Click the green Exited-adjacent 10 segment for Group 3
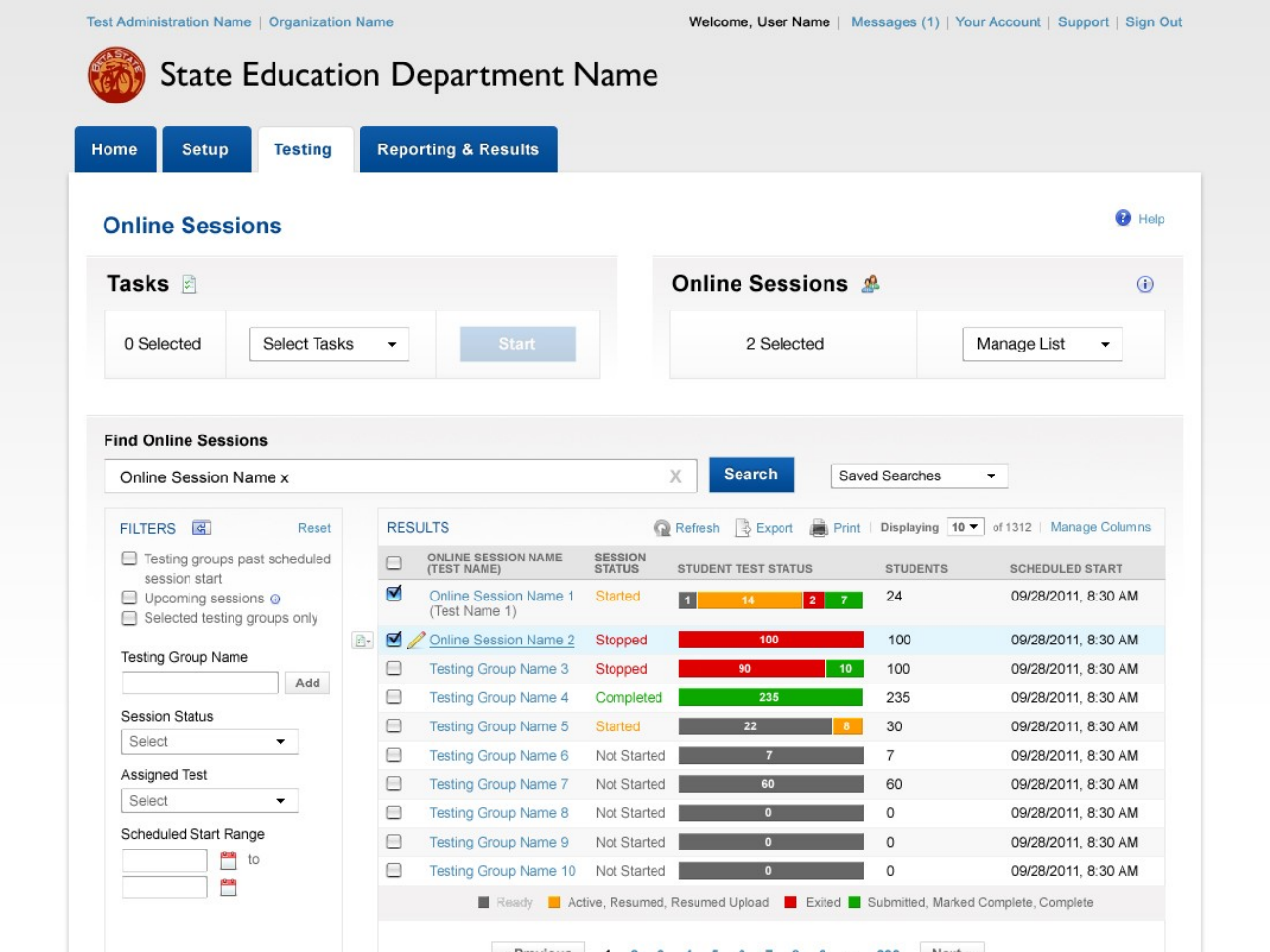 (x=844, y=669)
